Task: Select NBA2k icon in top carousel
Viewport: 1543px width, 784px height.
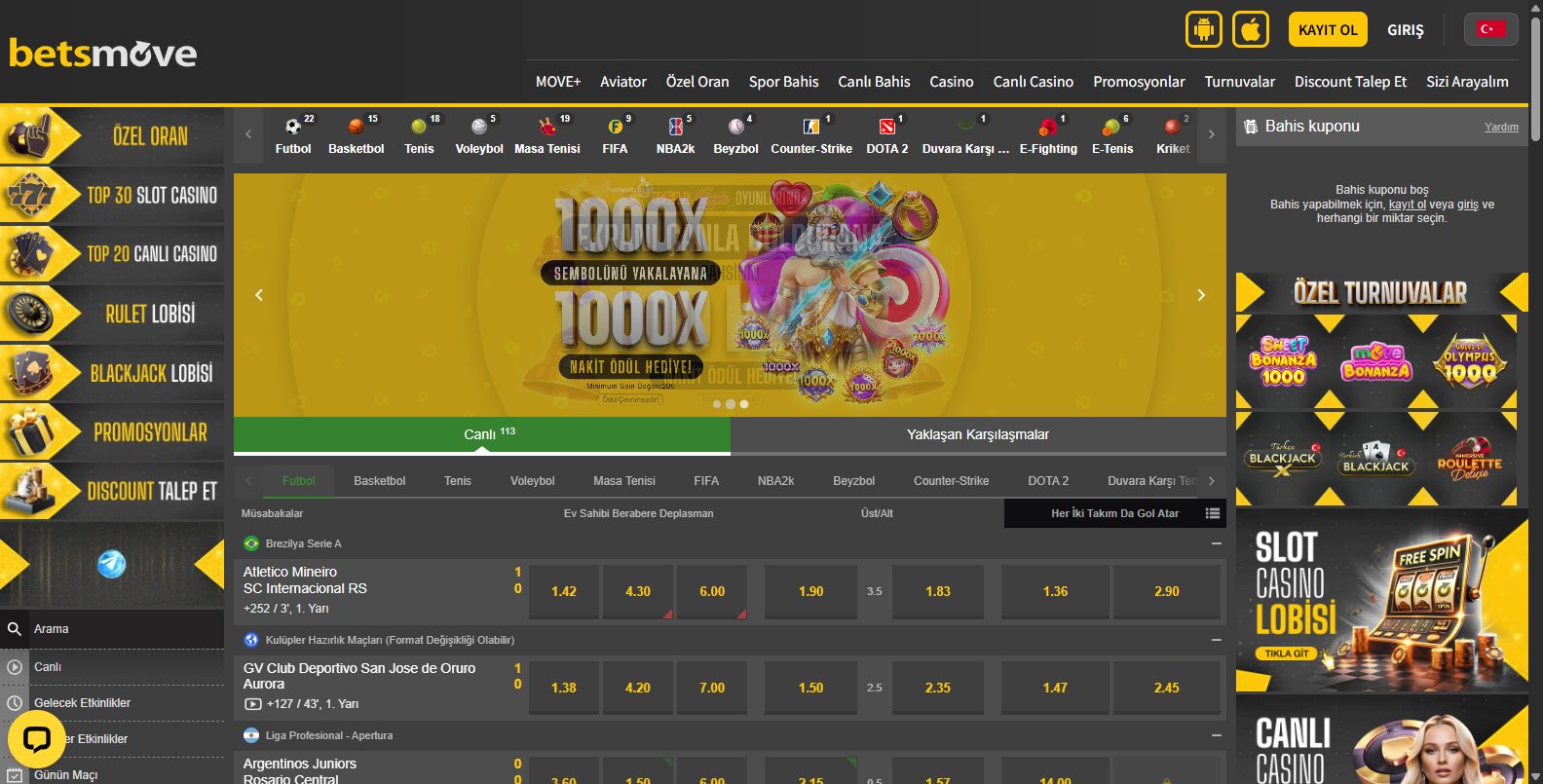Action: pos(675,135)
